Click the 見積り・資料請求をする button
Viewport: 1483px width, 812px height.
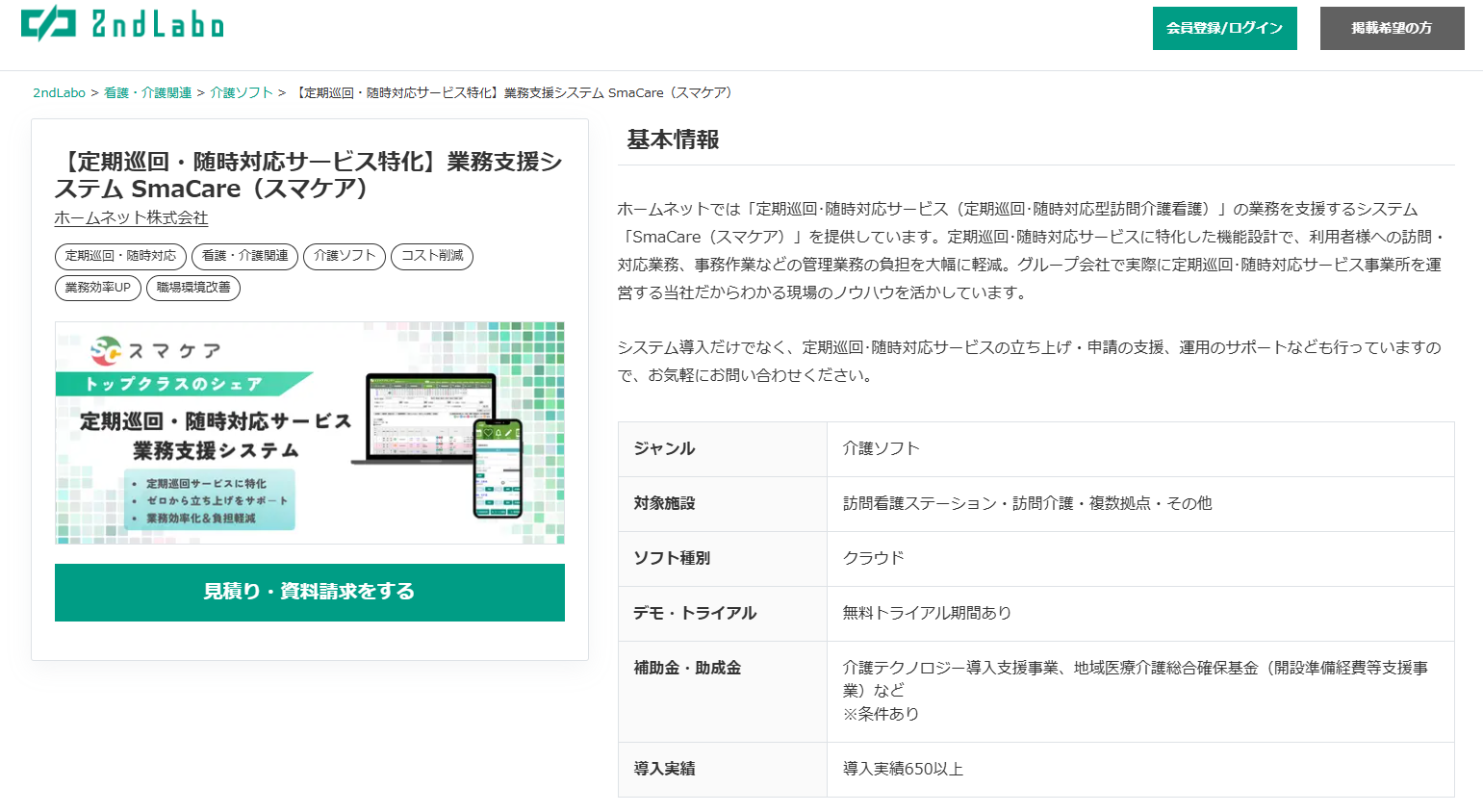[310, 593]
